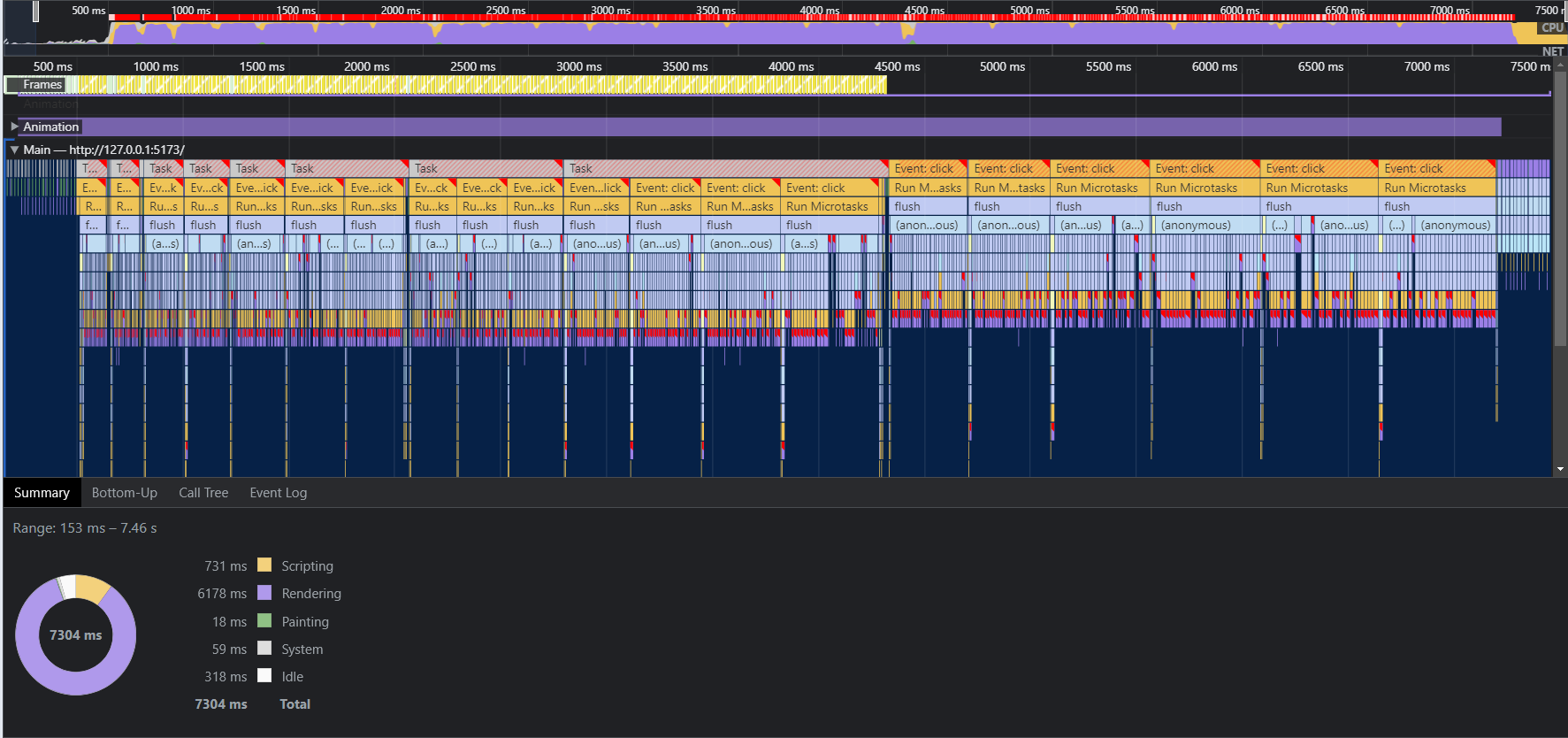This screenshot has width=1568, height=738.
Task: Click the '731 ms' Scripting value
Action: point(226,565)
